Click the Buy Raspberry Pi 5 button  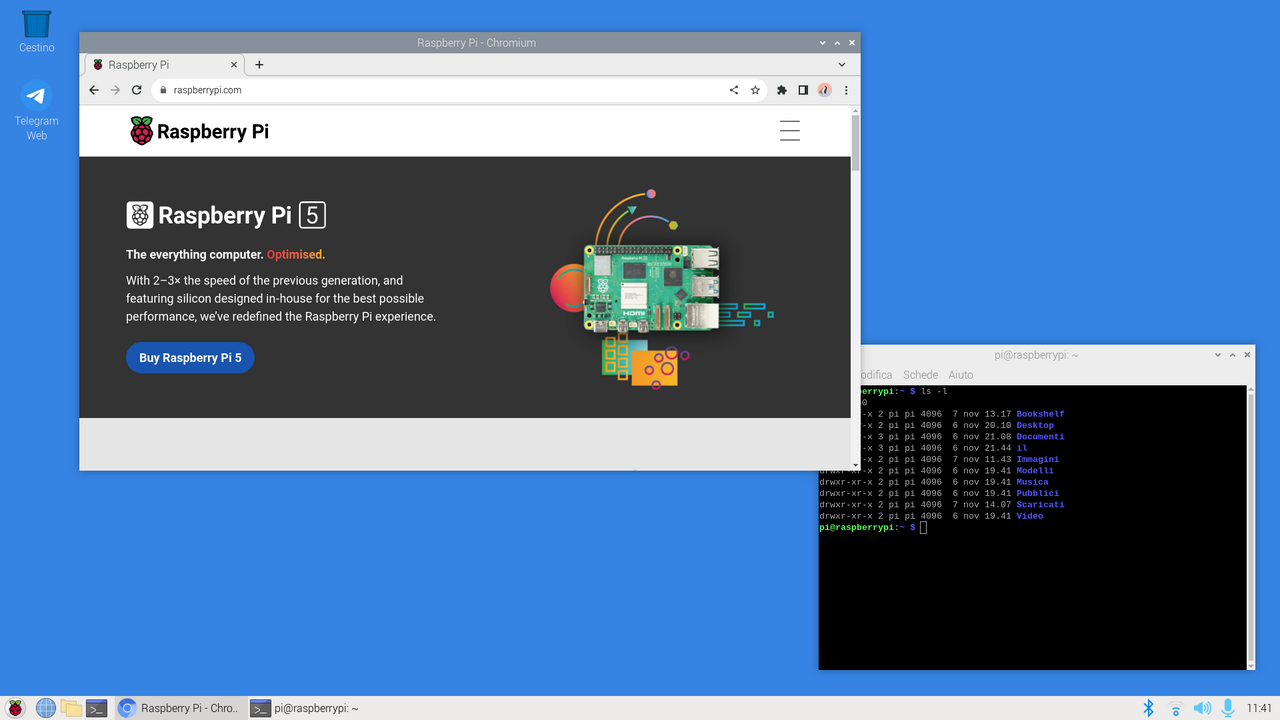pyautogui.click(x=190, y=358)
